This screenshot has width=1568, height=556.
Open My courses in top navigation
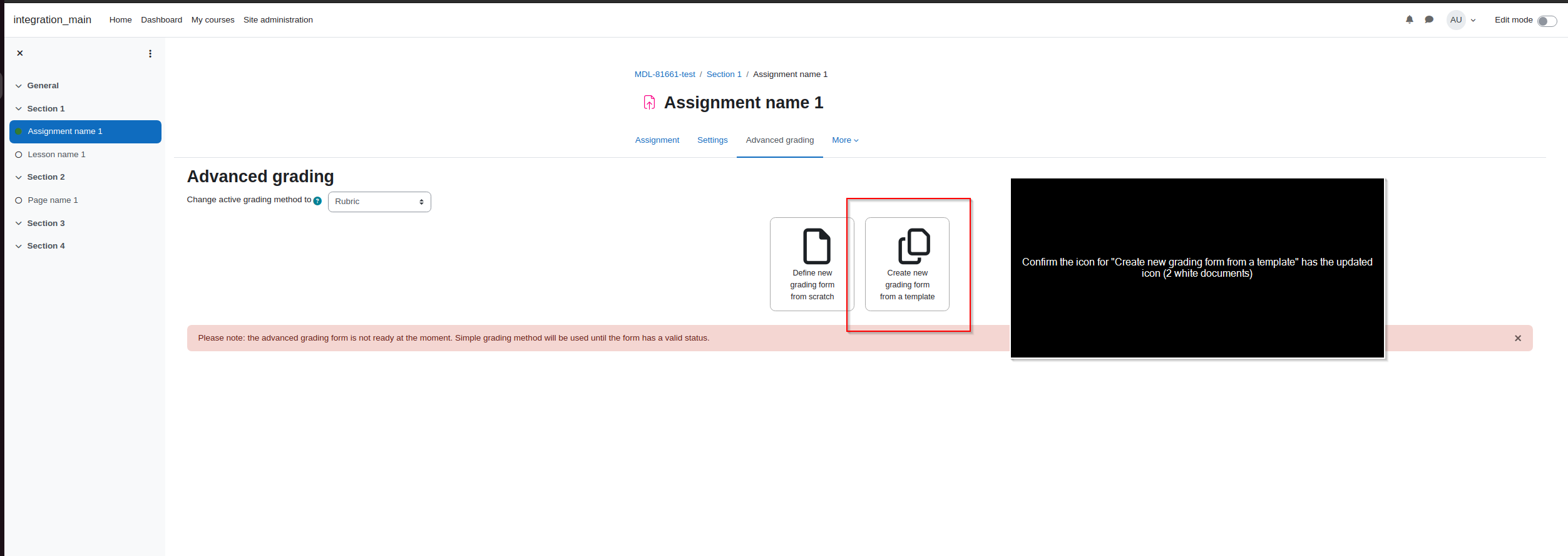(x=213, y=20)
